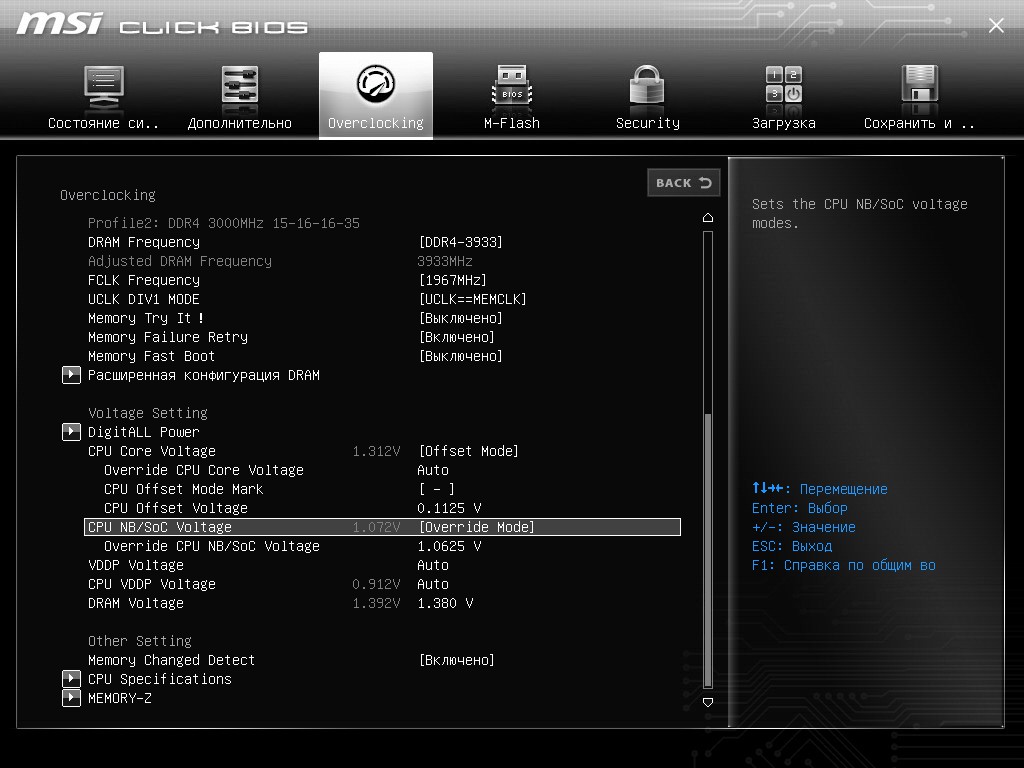The height and width of the screenshot is (768, 1024).
Task: Open CPU Core Voltage [Offset Mode] selector
Action: [468, 451]
